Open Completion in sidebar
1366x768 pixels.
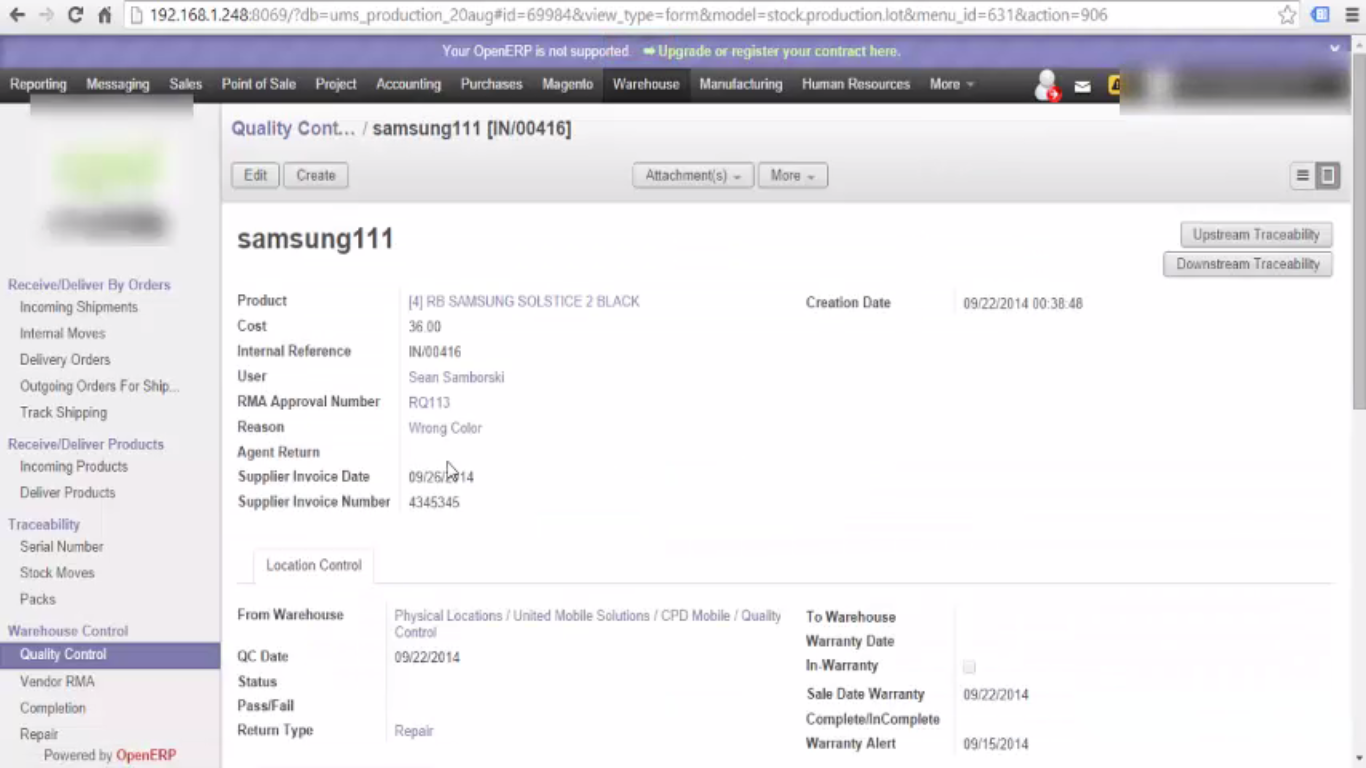pyautogui.click(x=53, y=707)
